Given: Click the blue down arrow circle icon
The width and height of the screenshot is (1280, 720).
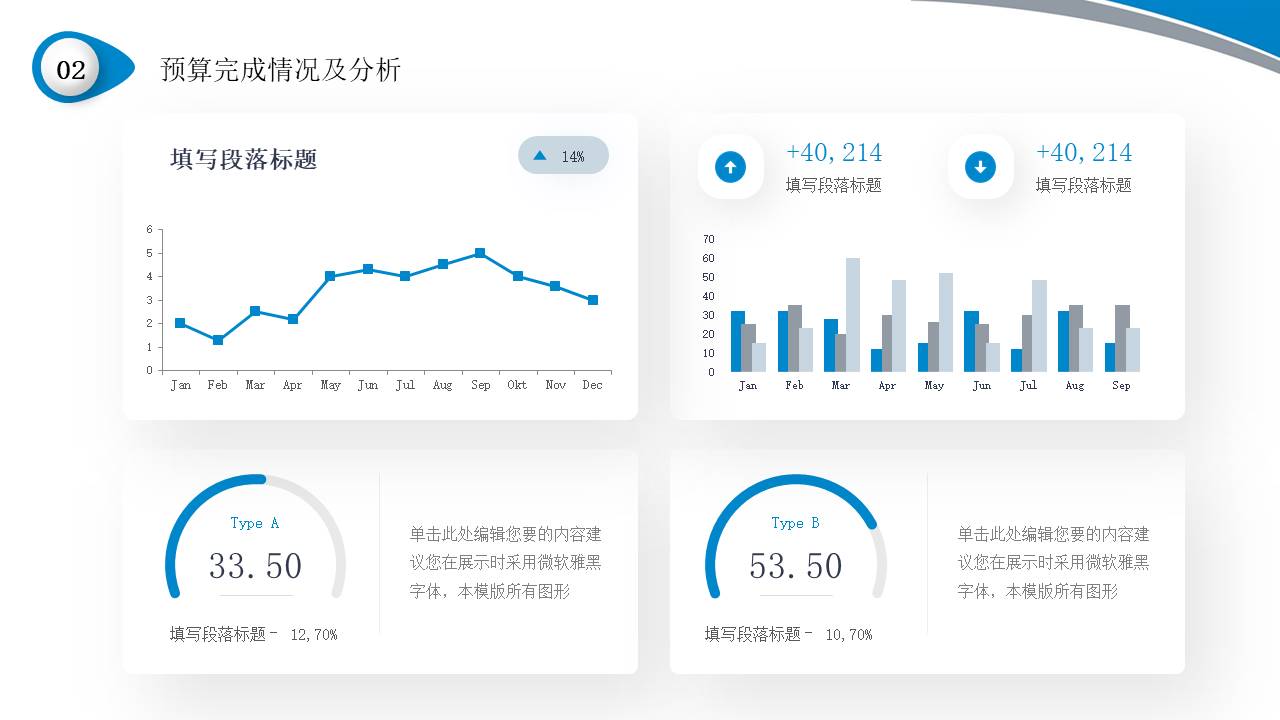Looking at the screenshot, I should pyautogui.click(x=980, y=167).
